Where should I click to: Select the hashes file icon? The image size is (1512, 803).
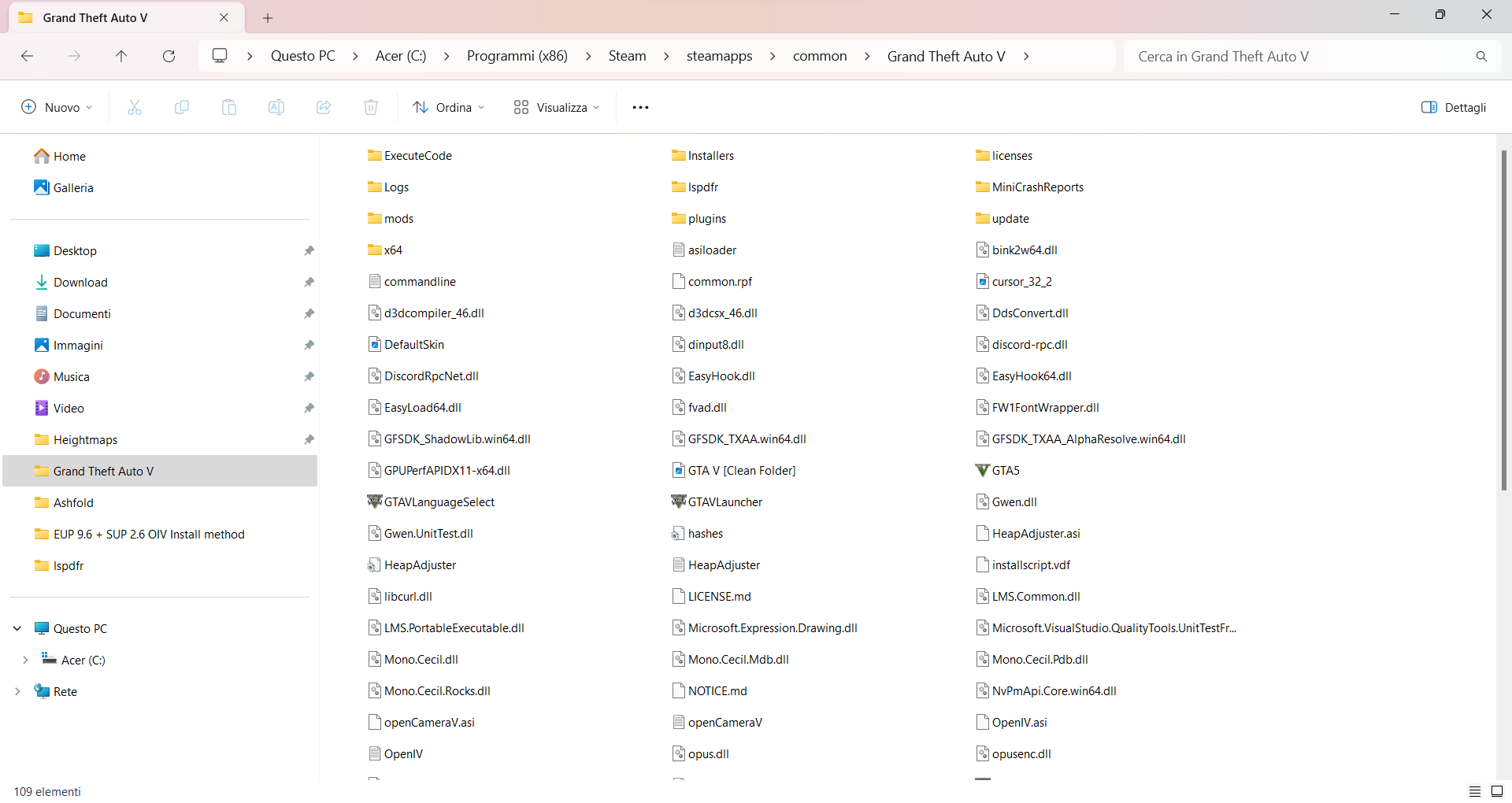pyautogui.click(x=678, y=534)
